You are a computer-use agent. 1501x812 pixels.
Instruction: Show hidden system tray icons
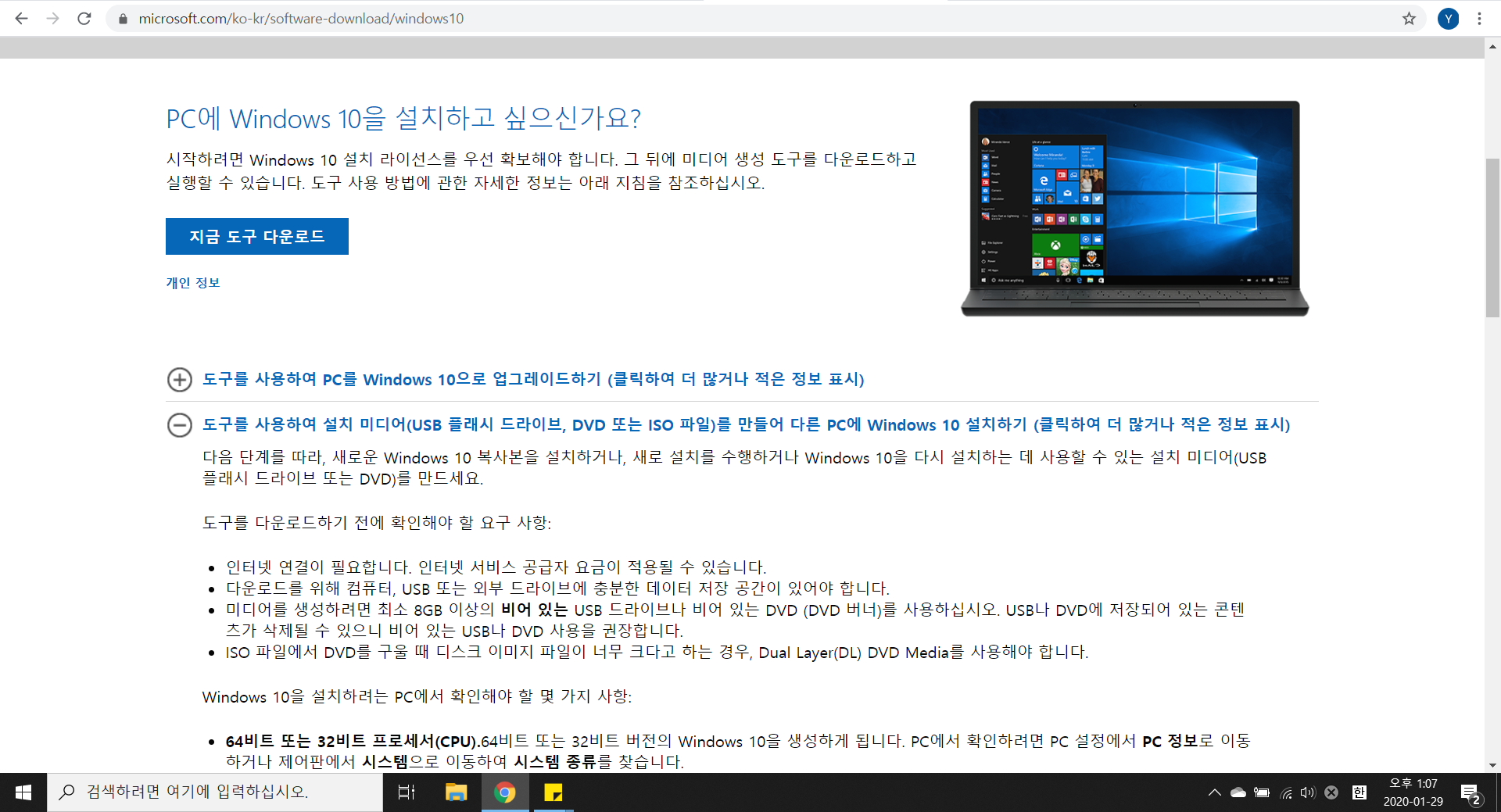pyautogui.click(x=1214, y=792)
